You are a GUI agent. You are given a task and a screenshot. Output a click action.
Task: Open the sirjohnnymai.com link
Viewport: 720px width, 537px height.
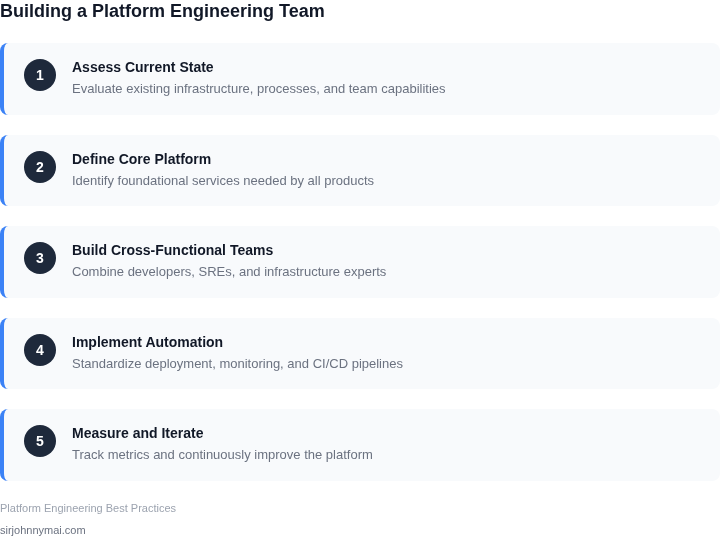43,530
